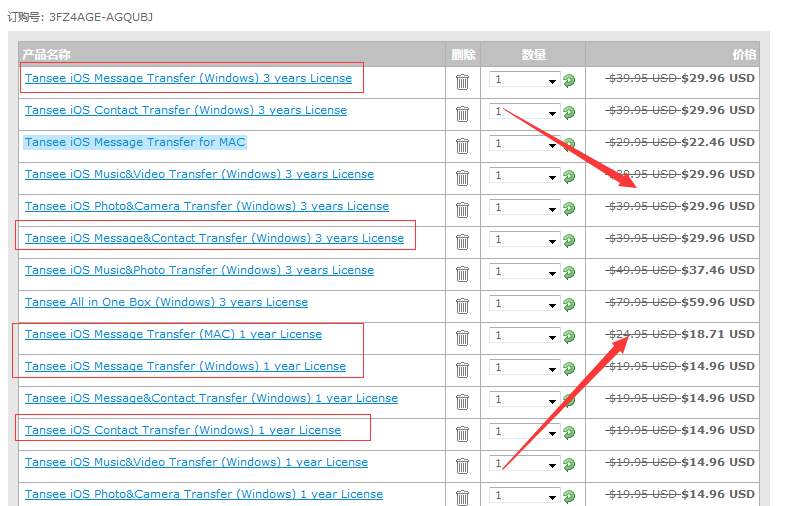Select the $59.96 USD price text
Viewport: 785px width, 506px height.
coord(718,302)
